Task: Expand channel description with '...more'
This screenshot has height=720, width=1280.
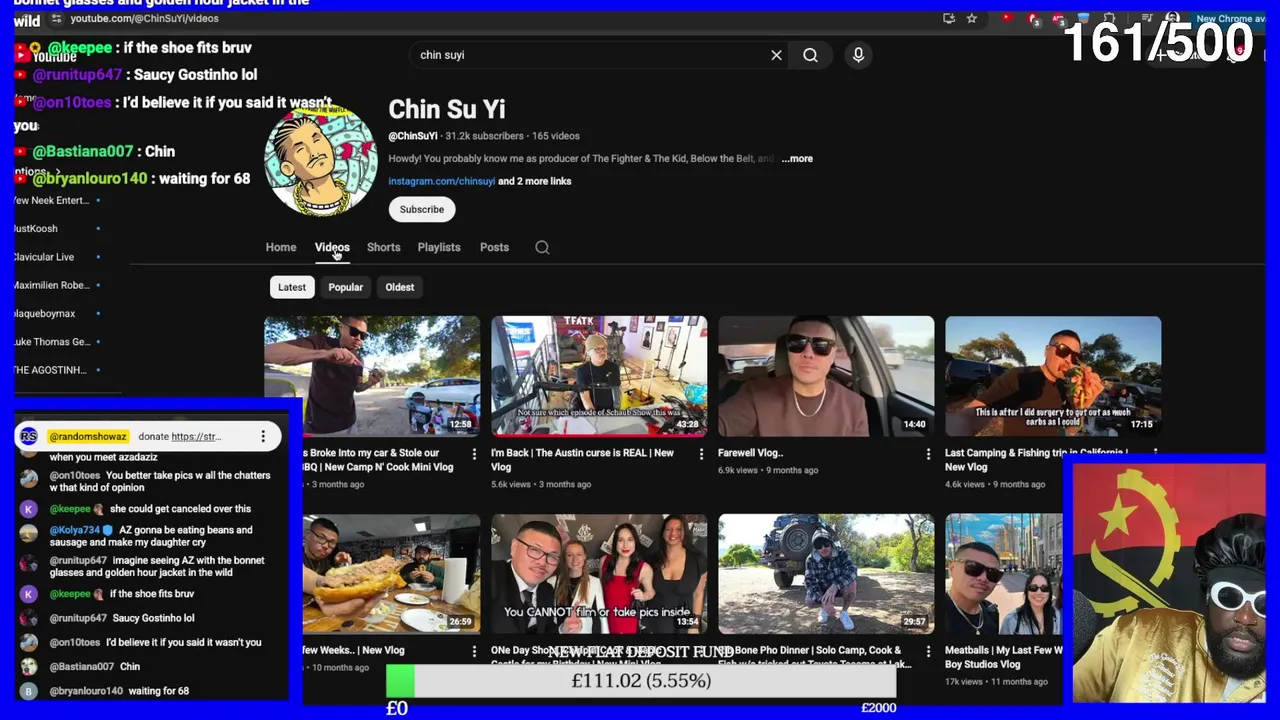Action: [x=797, y=158]
